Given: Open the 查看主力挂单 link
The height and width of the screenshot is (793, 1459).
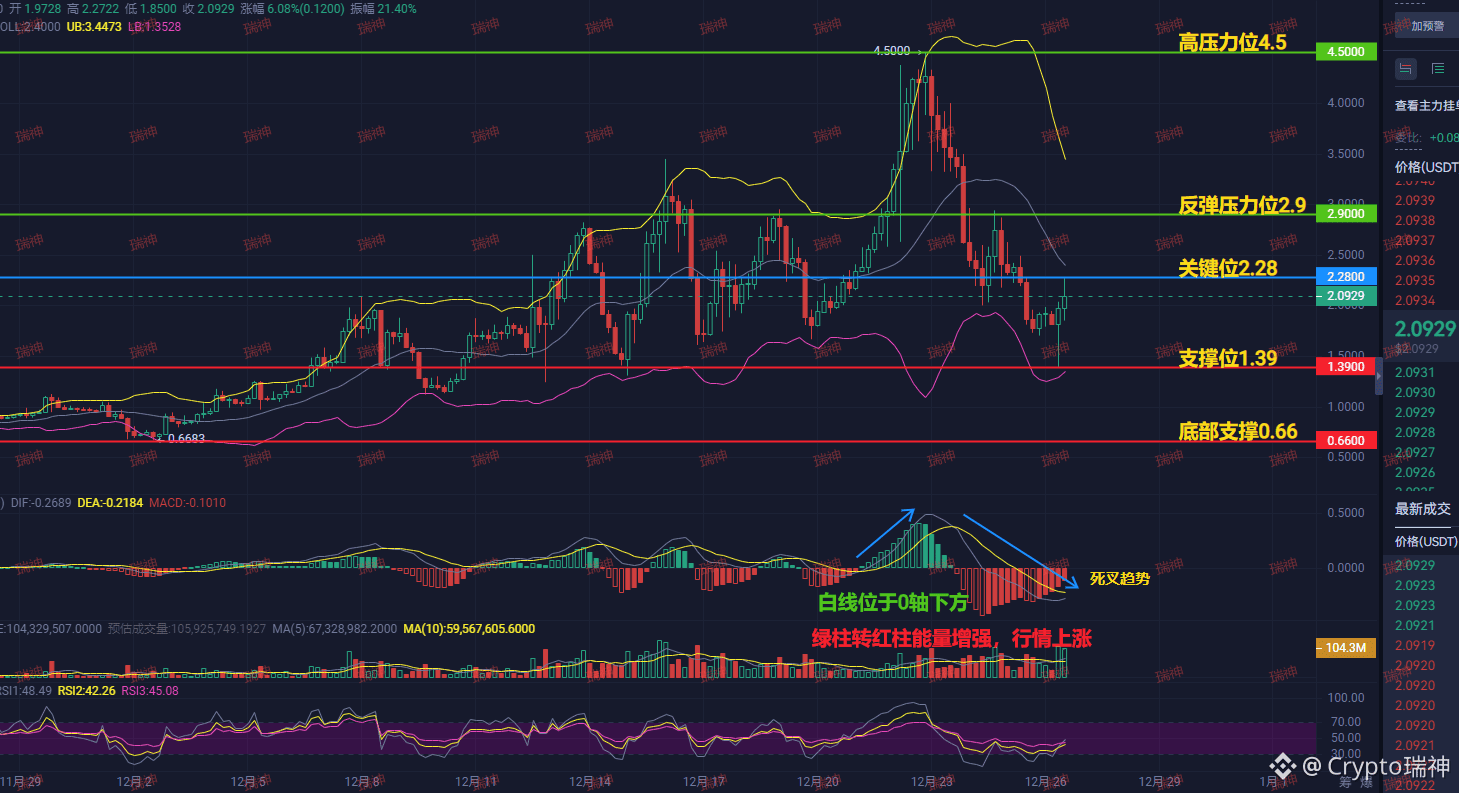Looking at the screenshot, I should pyautogui.click(x=1424, y=104).
